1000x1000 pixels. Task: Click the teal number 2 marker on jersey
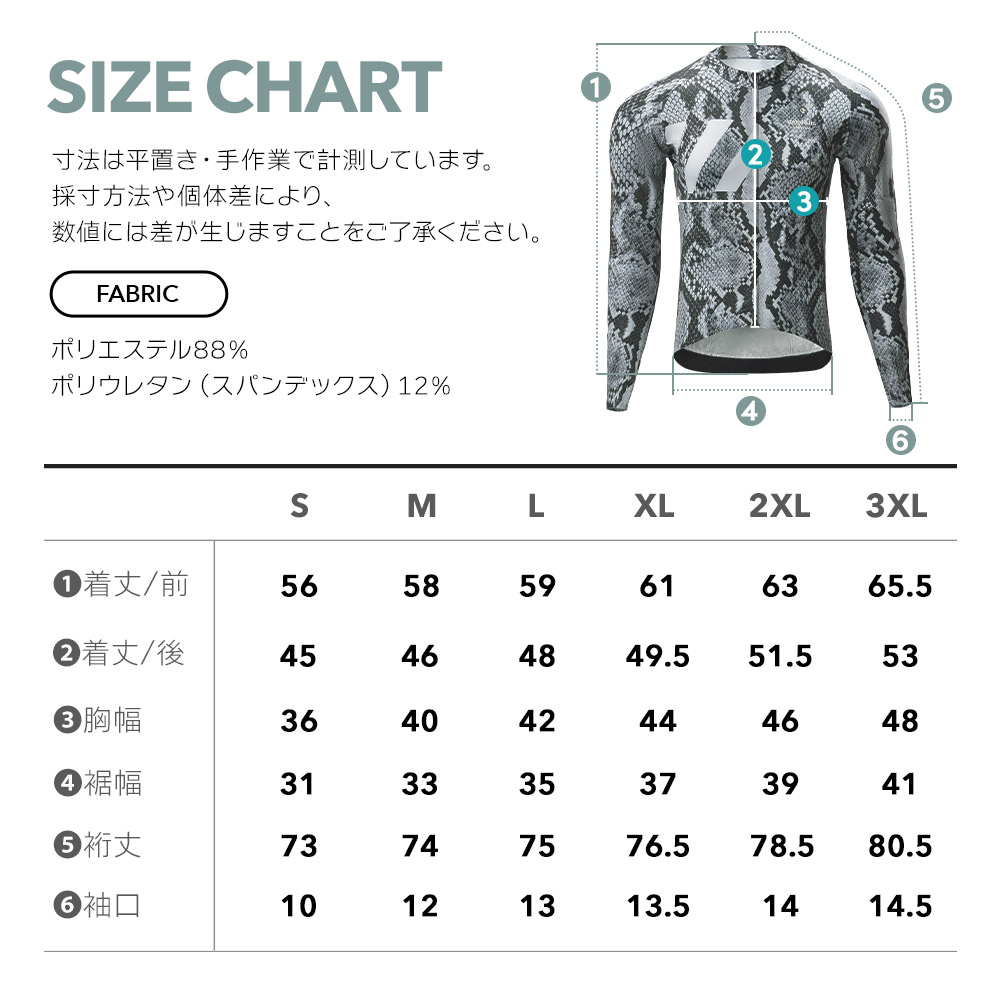pyautogui.click(x=756, y=154)
